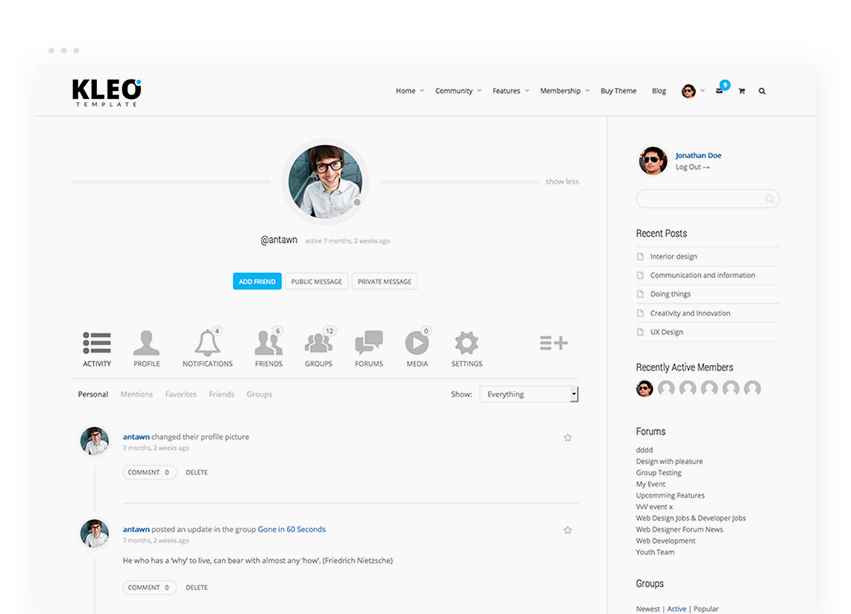This screenshot has width=851, height=614.
Task: Open the Show Everything dropdown
Action: pos(528,394)
